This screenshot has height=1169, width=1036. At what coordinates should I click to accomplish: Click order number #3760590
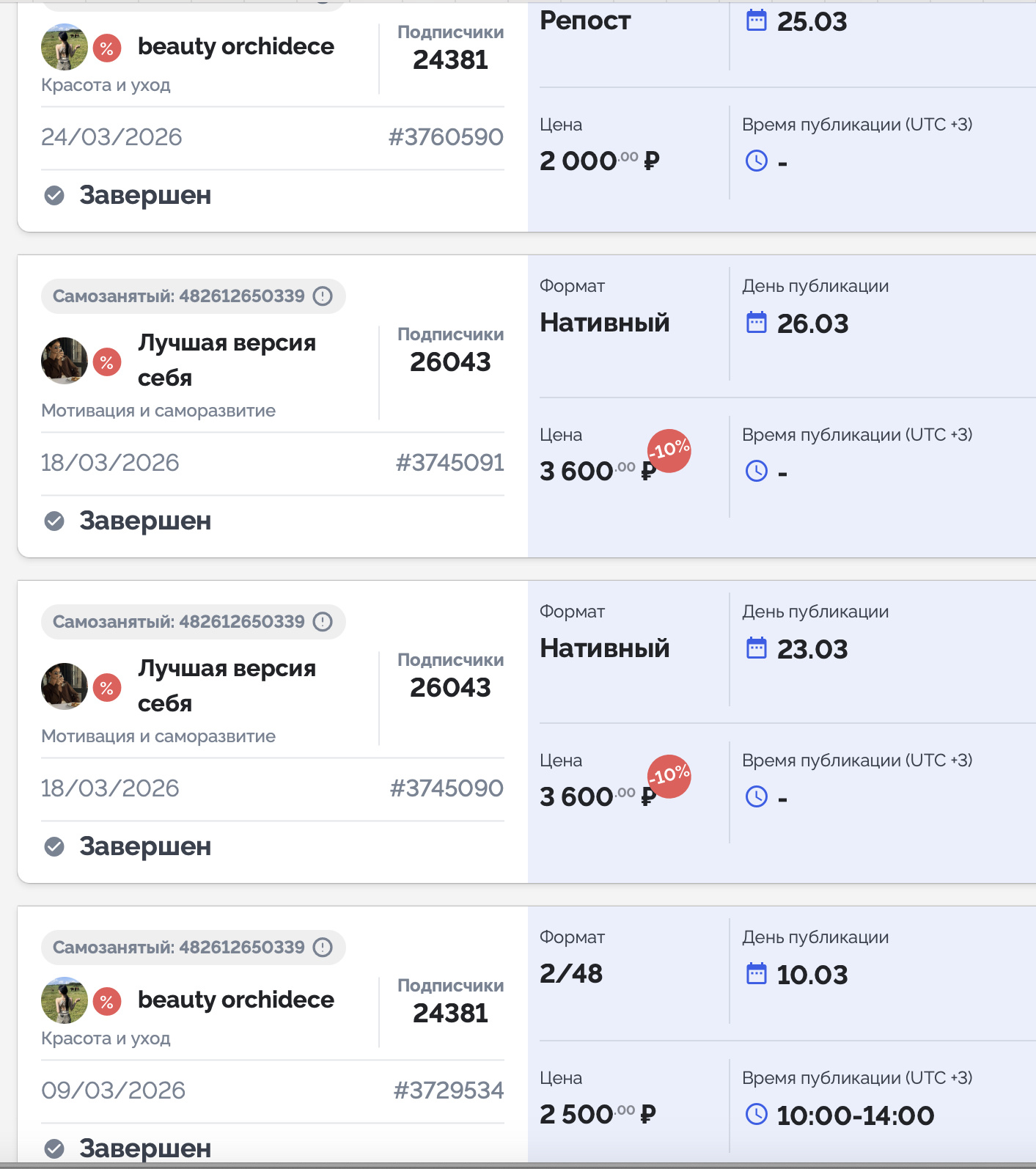[x=446, y=137]
